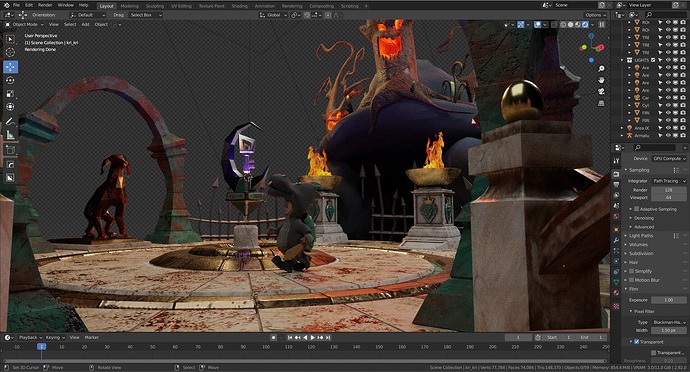Open the Render menu
Image resolution: width=690 pixels, height=372 pixels.
click(x=45, y=5)
